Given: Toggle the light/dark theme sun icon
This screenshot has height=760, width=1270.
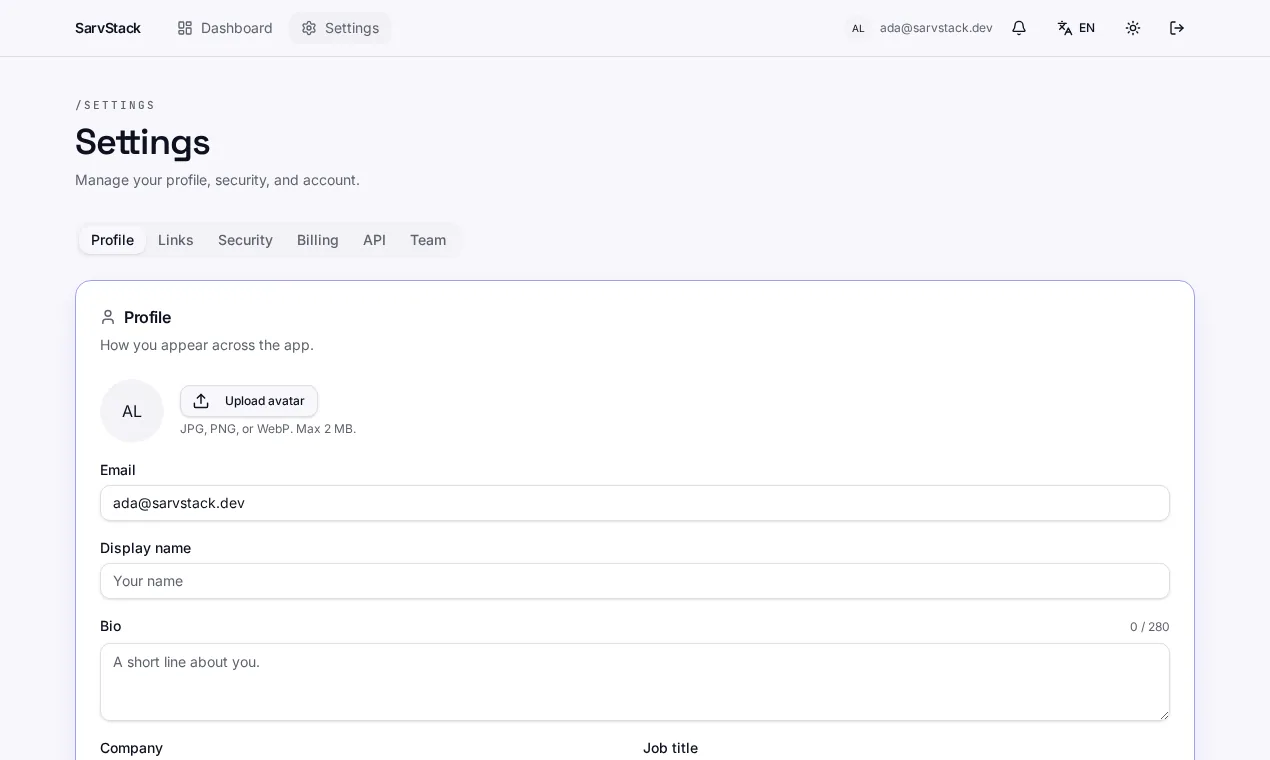Looking at the screenshot, I should [1133, 28].
